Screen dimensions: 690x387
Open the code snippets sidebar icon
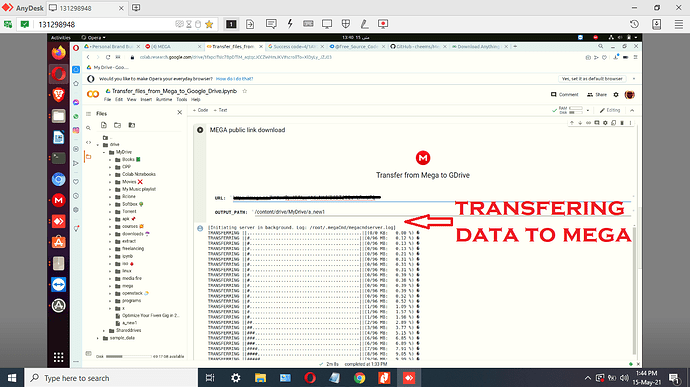(x=88, y=142)
